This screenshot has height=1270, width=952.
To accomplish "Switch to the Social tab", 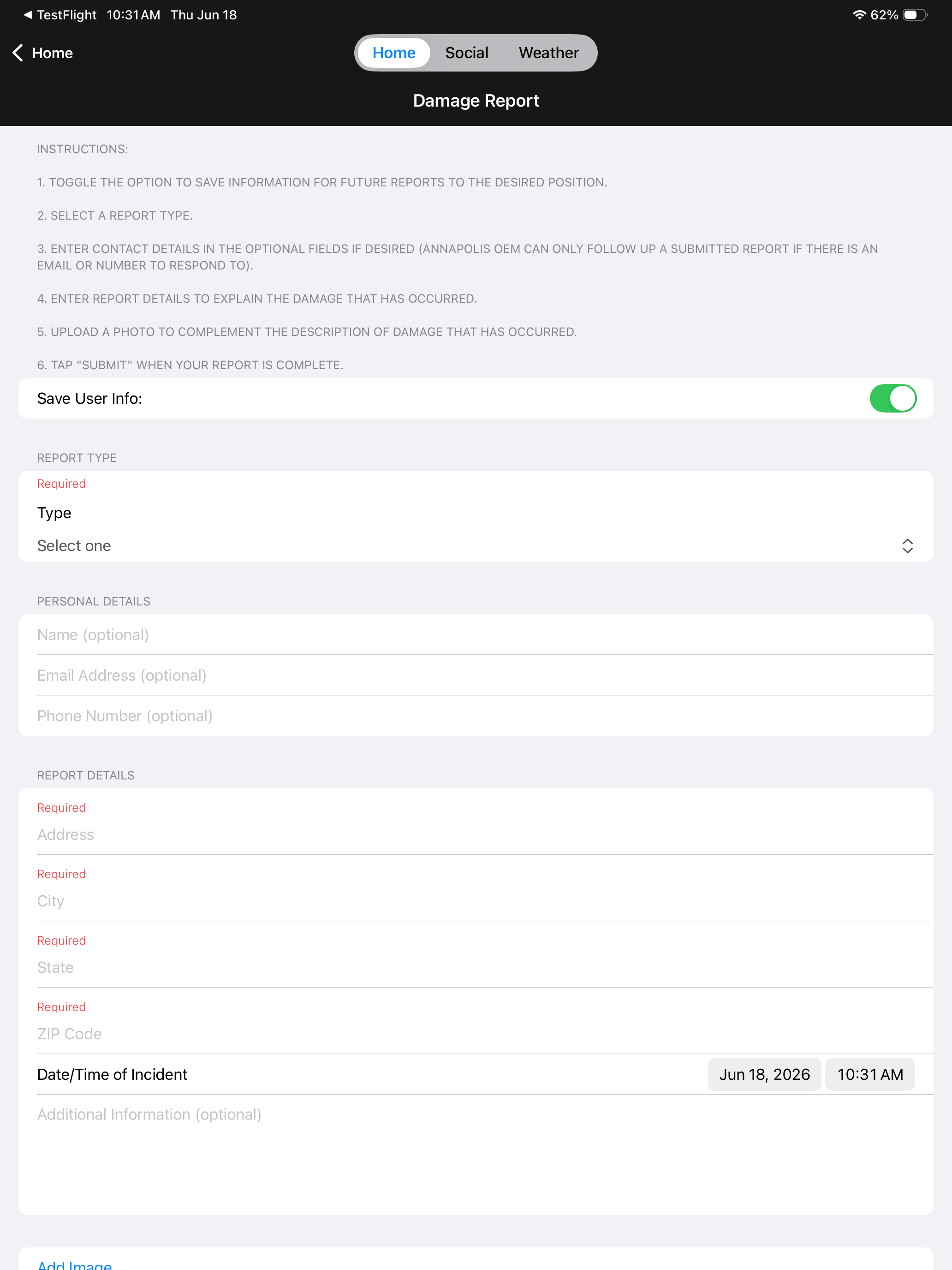I will coord(466,53).
